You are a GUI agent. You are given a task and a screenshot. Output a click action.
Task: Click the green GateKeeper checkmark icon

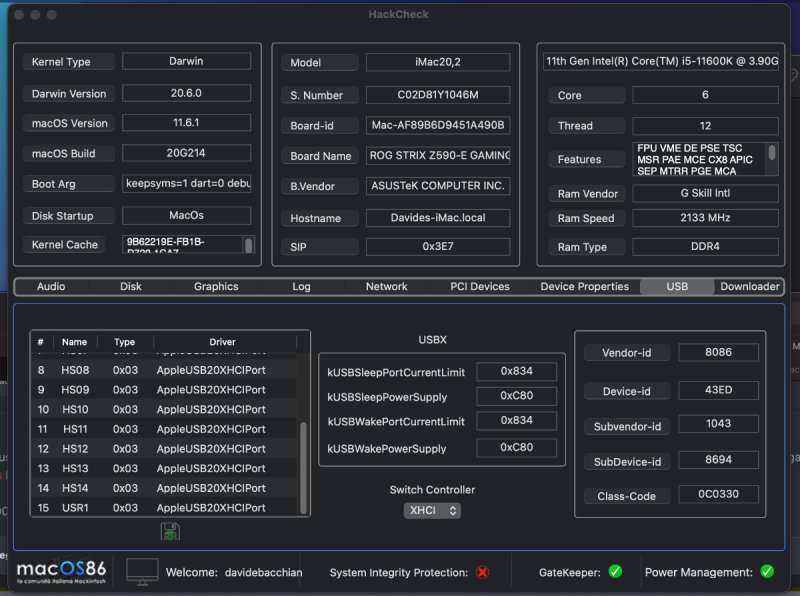[x=615, y=572]
